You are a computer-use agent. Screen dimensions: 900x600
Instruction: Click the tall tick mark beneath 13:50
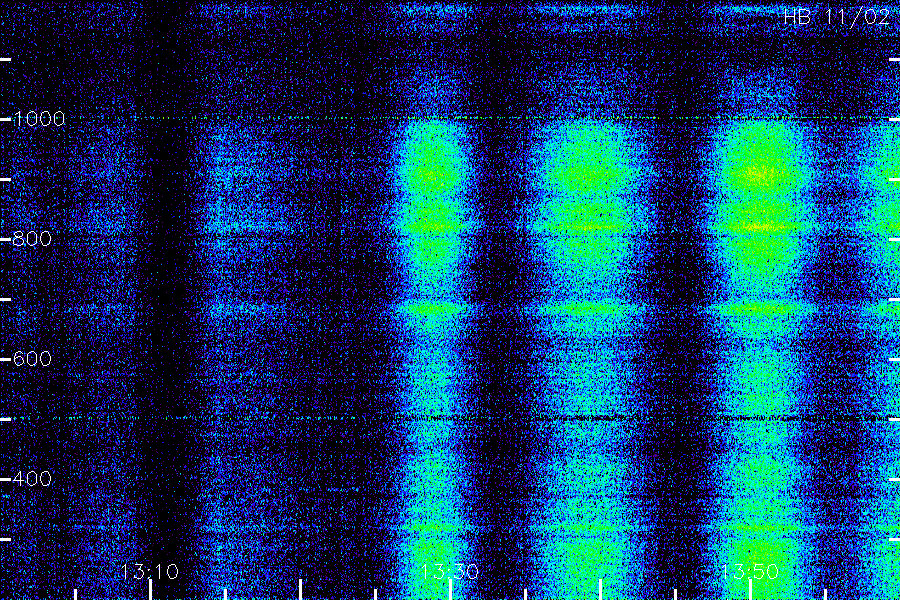tap(750, 590)
